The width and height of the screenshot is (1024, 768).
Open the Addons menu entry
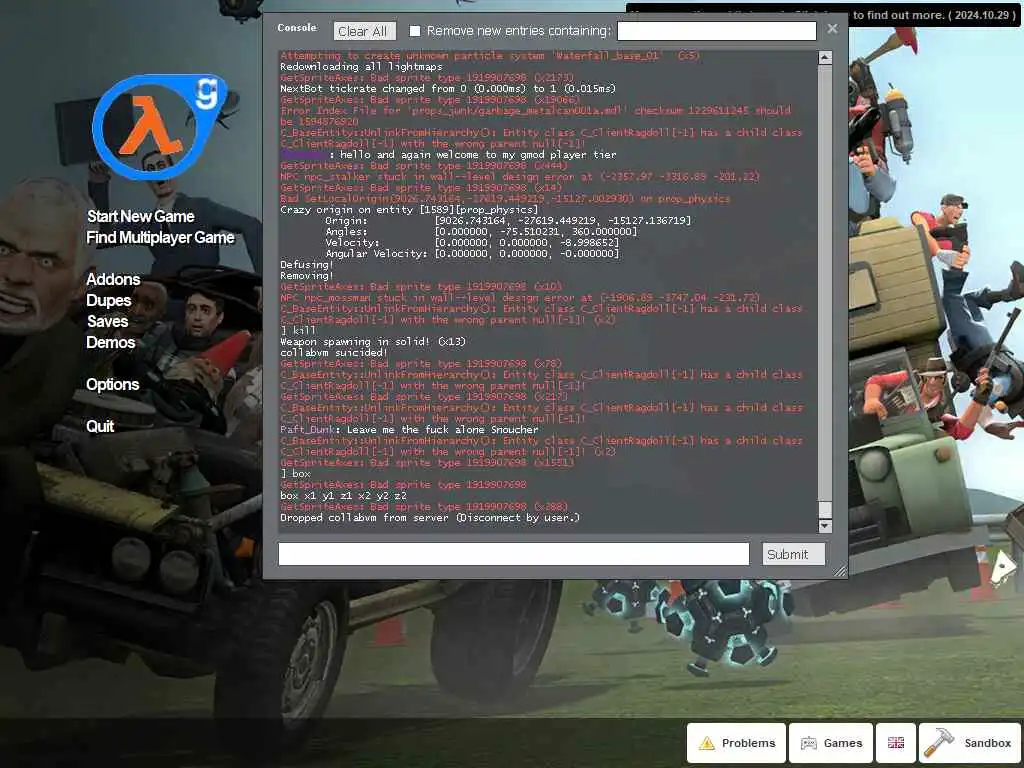click(x=113, y=280)
